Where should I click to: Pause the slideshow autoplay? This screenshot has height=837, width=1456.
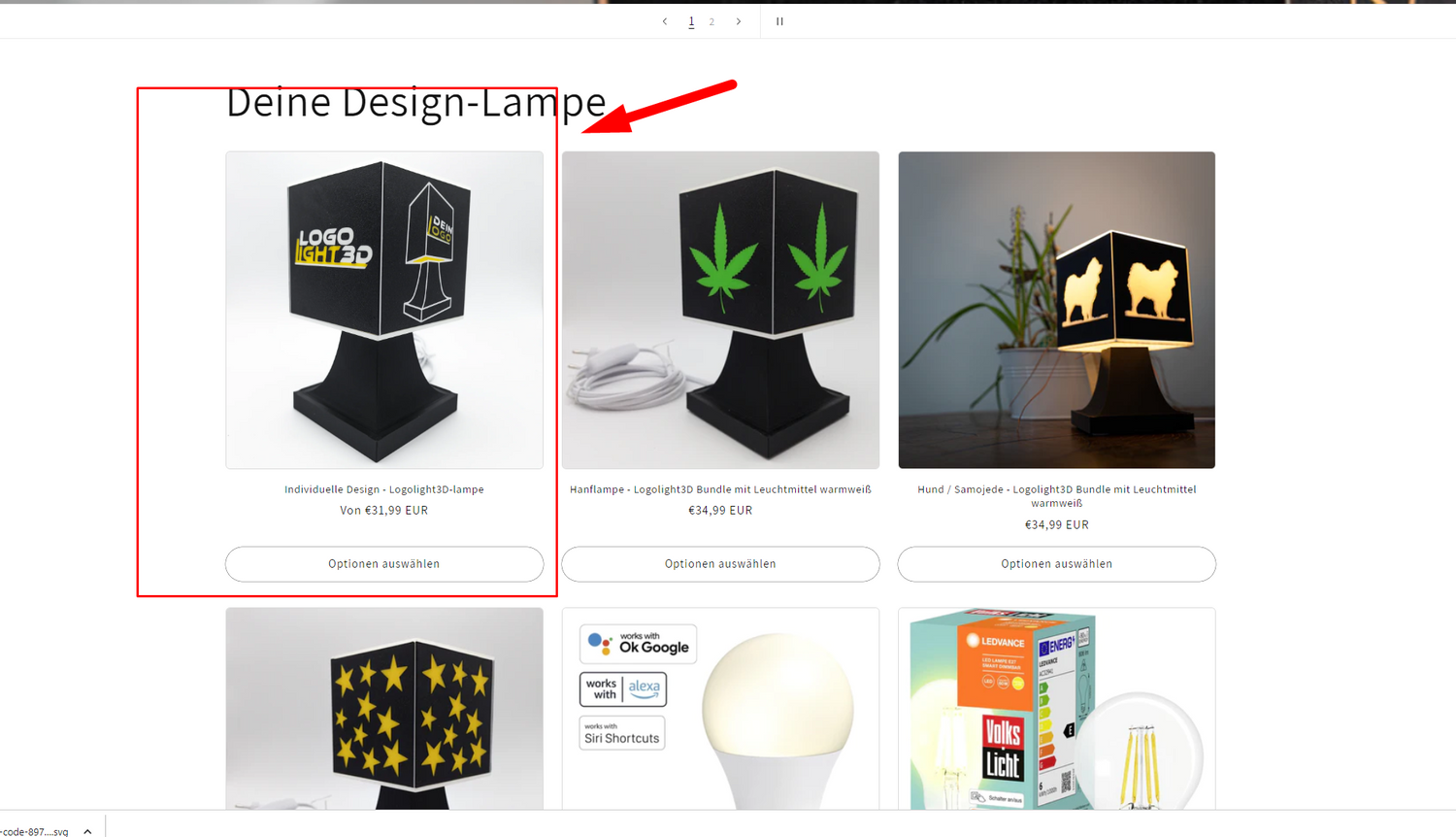(779, 21)
